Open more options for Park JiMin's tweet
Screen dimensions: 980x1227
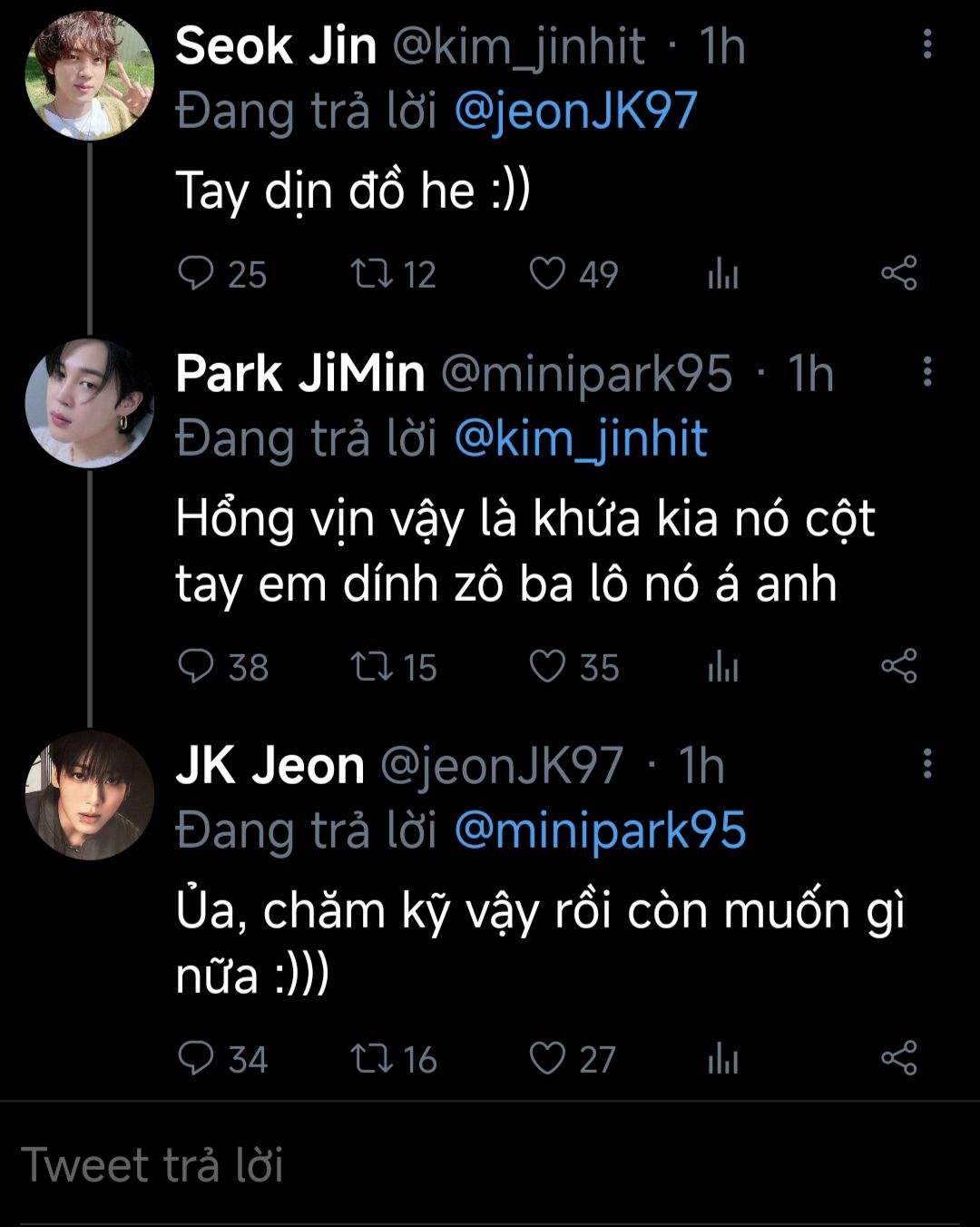pyautogui.click(x=926, y=372)
